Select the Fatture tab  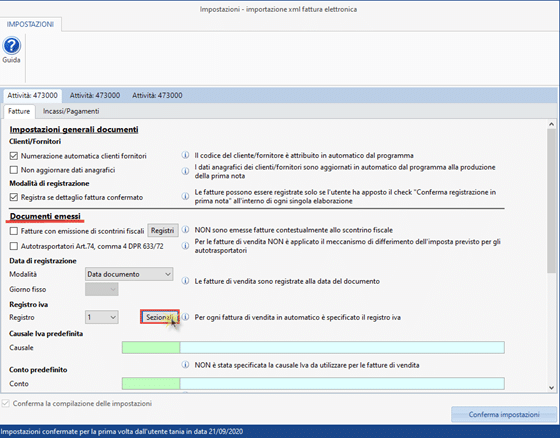[19, 111]
